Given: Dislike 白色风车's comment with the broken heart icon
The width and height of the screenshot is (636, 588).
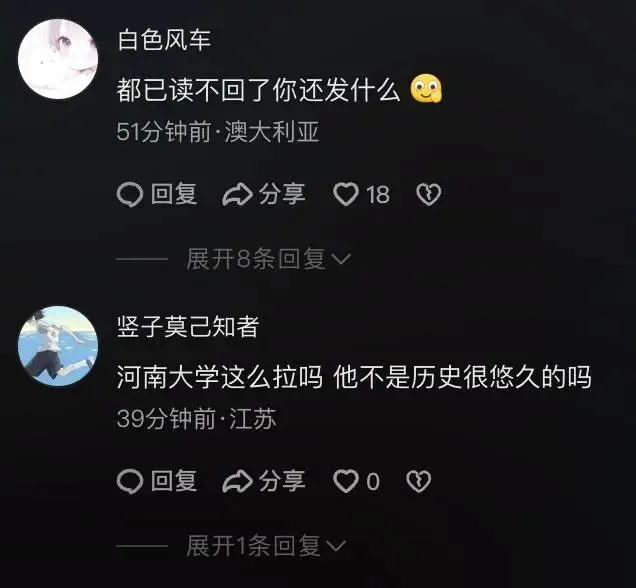Looking at the screenshot, I should pos(429,194).
